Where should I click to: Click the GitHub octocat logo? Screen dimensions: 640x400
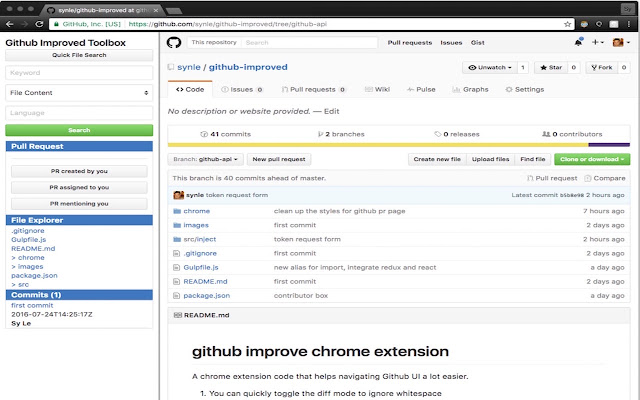(x=174, y=42)
